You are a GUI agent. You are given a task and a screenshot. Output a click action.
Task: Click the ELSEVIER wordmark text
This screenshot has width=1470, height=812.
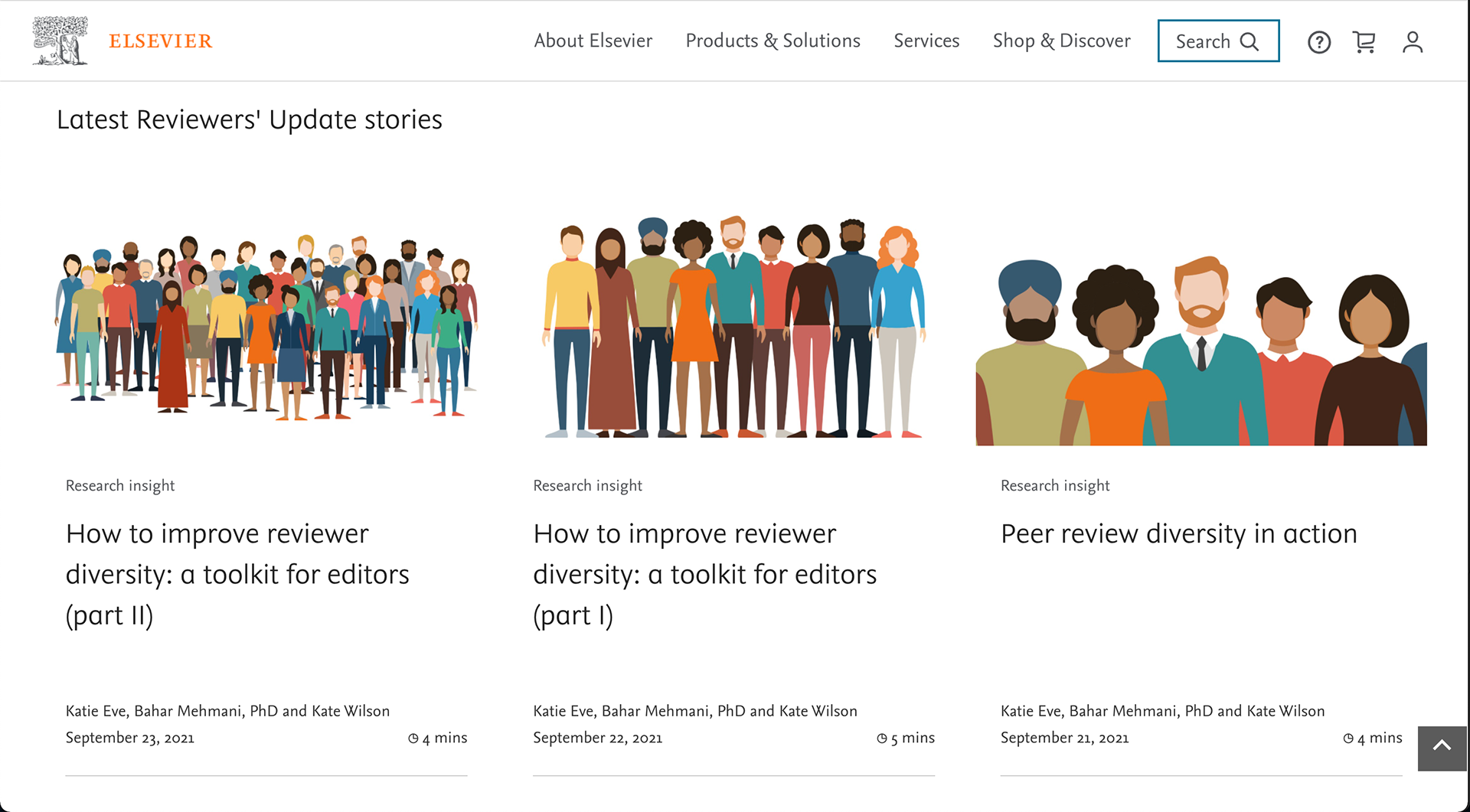(161, 41)
